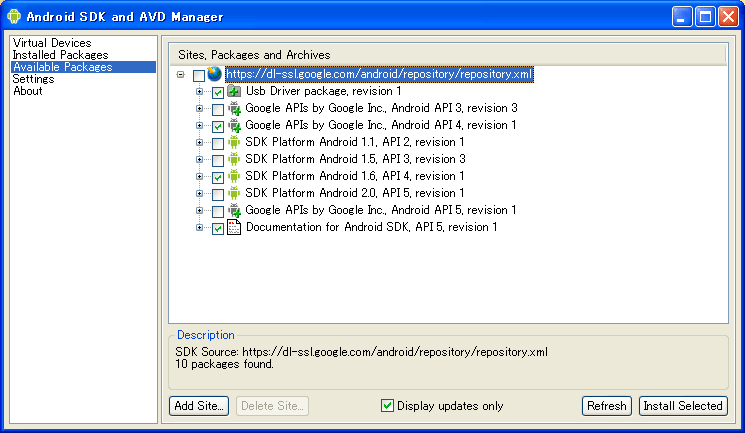Close the SDK Manager window
The width and height of the screenshot is (745, 433).
pyautogui.click(x=728, y=17)
